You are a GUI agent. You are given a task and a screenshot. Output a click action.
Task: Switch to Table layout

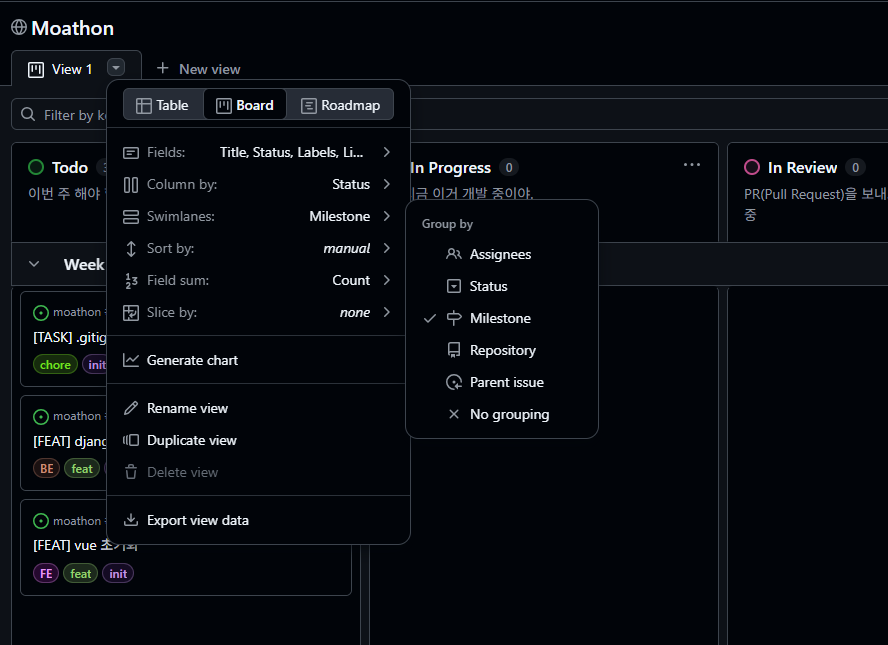click(163, 105)
